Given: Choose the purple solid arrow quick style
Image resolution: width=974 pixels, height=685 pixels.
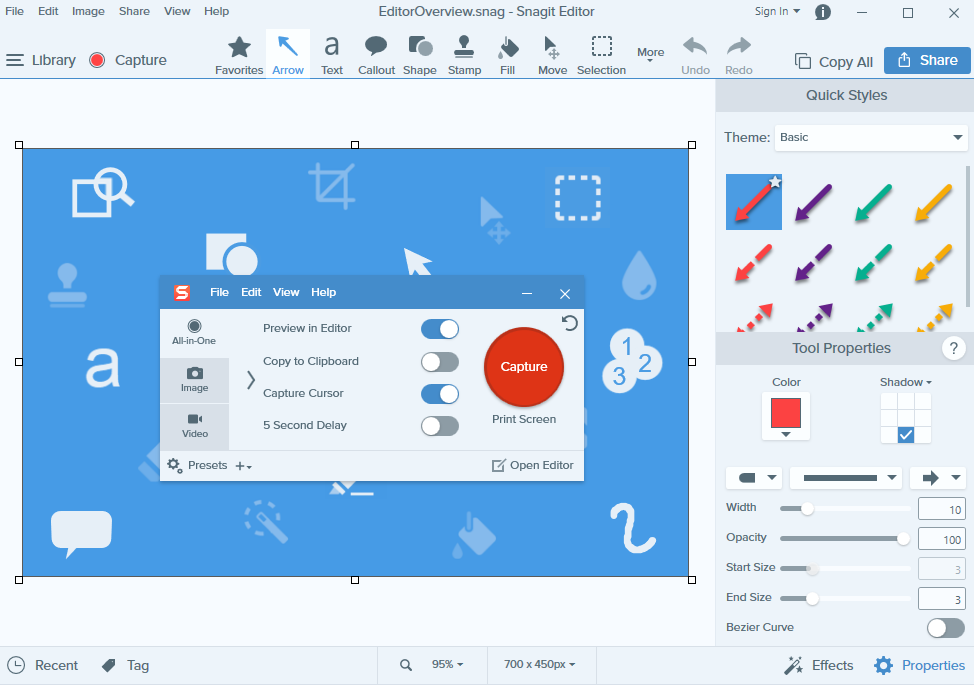Looking at the screenshot, I should (813, 202).
